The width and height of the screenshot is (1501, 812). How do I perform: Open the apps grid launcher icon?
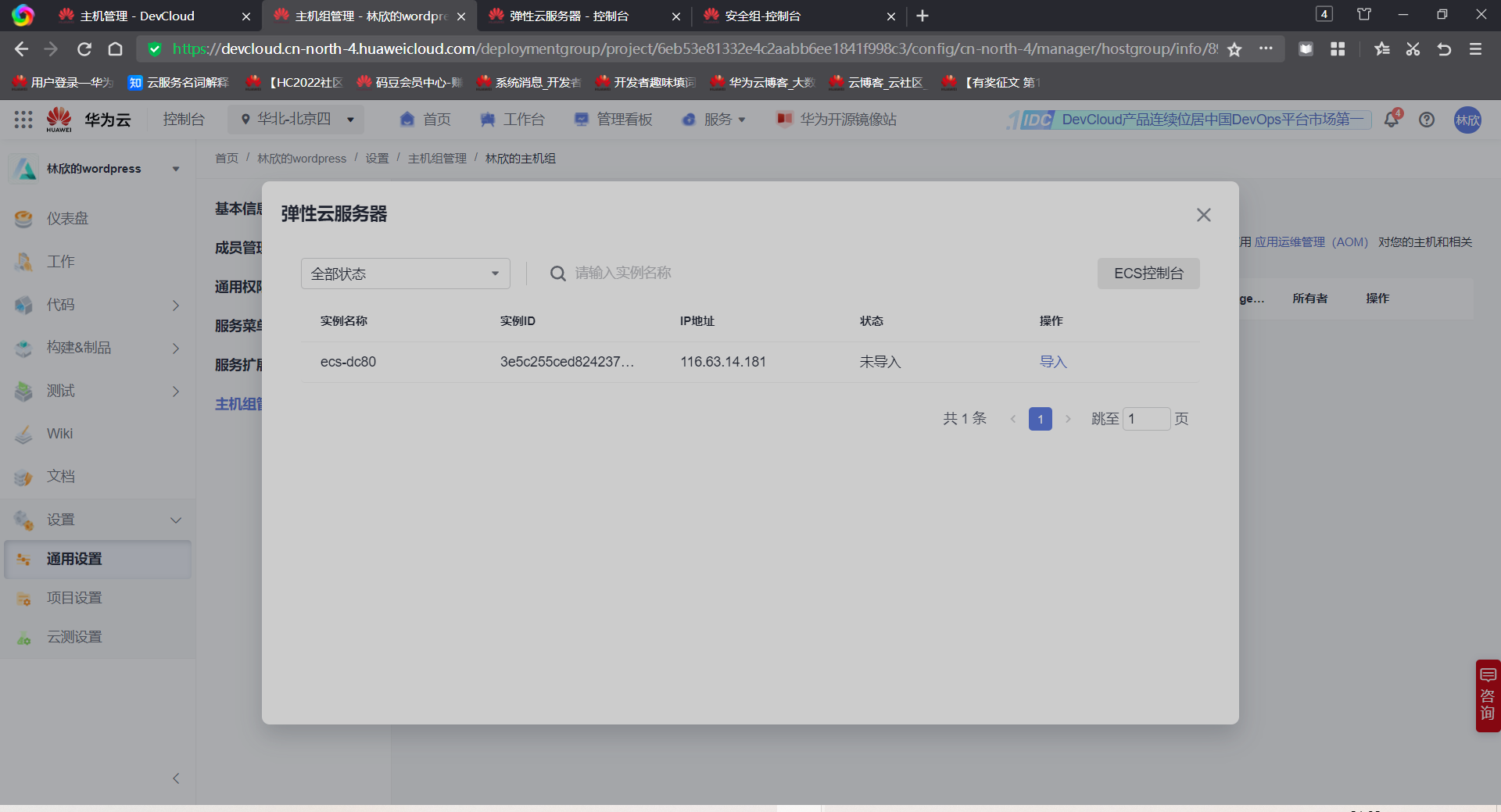(23, 120)
